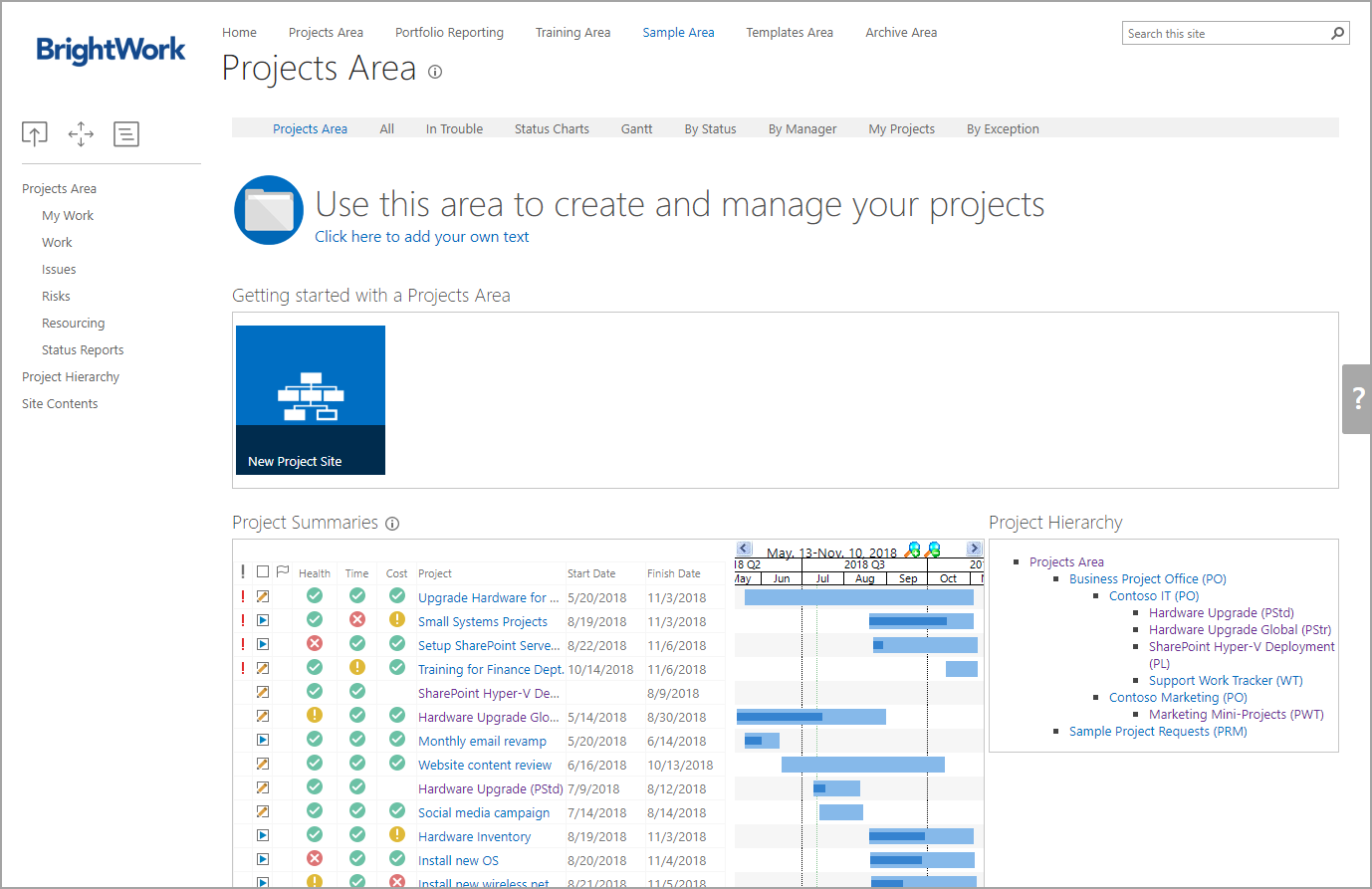Click Gantt bar for Upgrade Hardware row

[x=859, y=597]
